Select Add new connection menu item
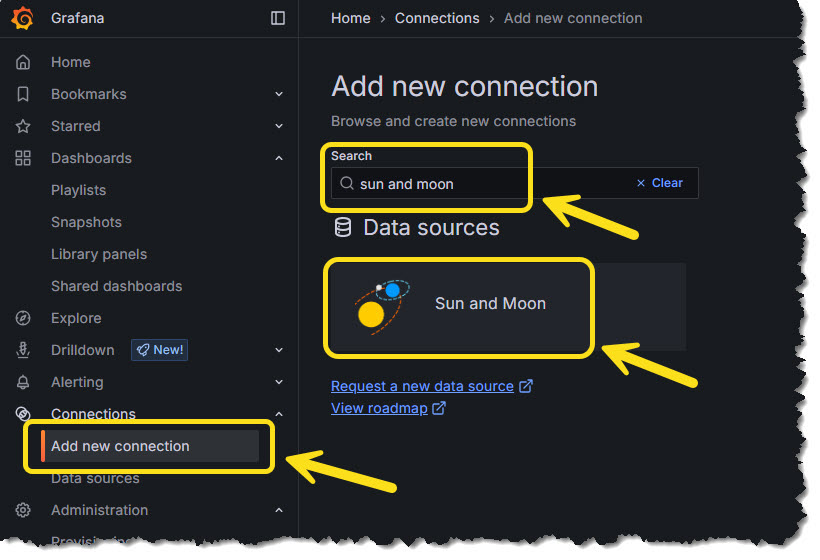The height and width of the screenshot is (560, 820). click(x=150, y=446)
